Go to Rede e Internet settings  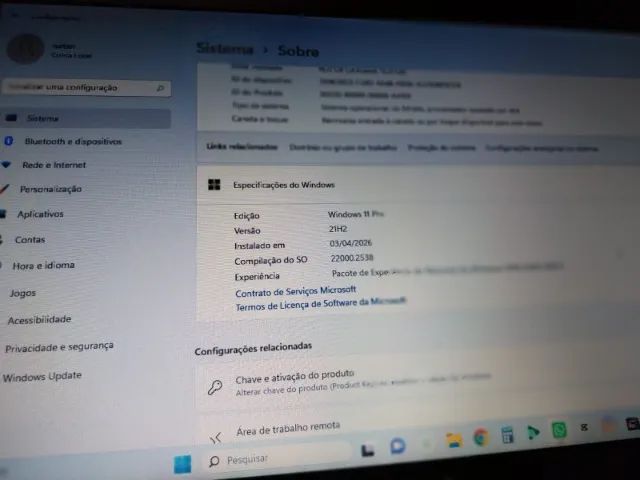(54, 165)
